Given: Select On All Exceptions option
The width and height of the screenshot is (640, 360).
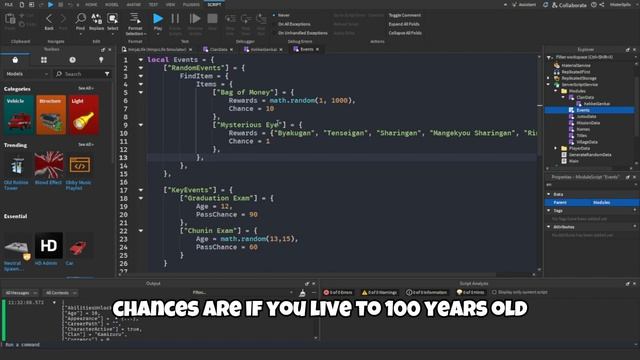Looking at the screenshot, I should coord(291,24).
